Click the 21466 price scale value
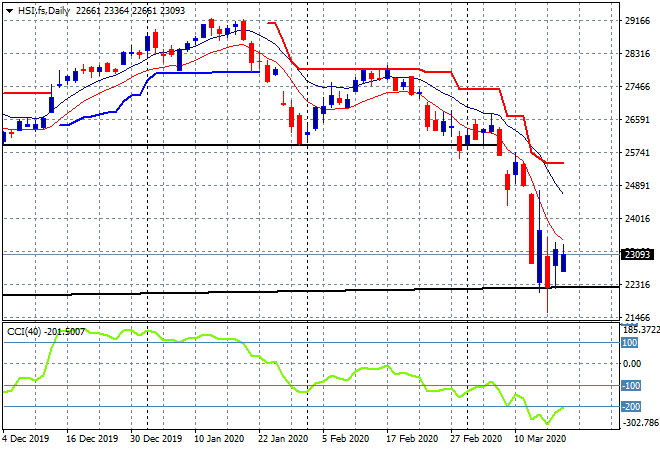Viewport: 660px width, 450px height. (x=637, y=318)
